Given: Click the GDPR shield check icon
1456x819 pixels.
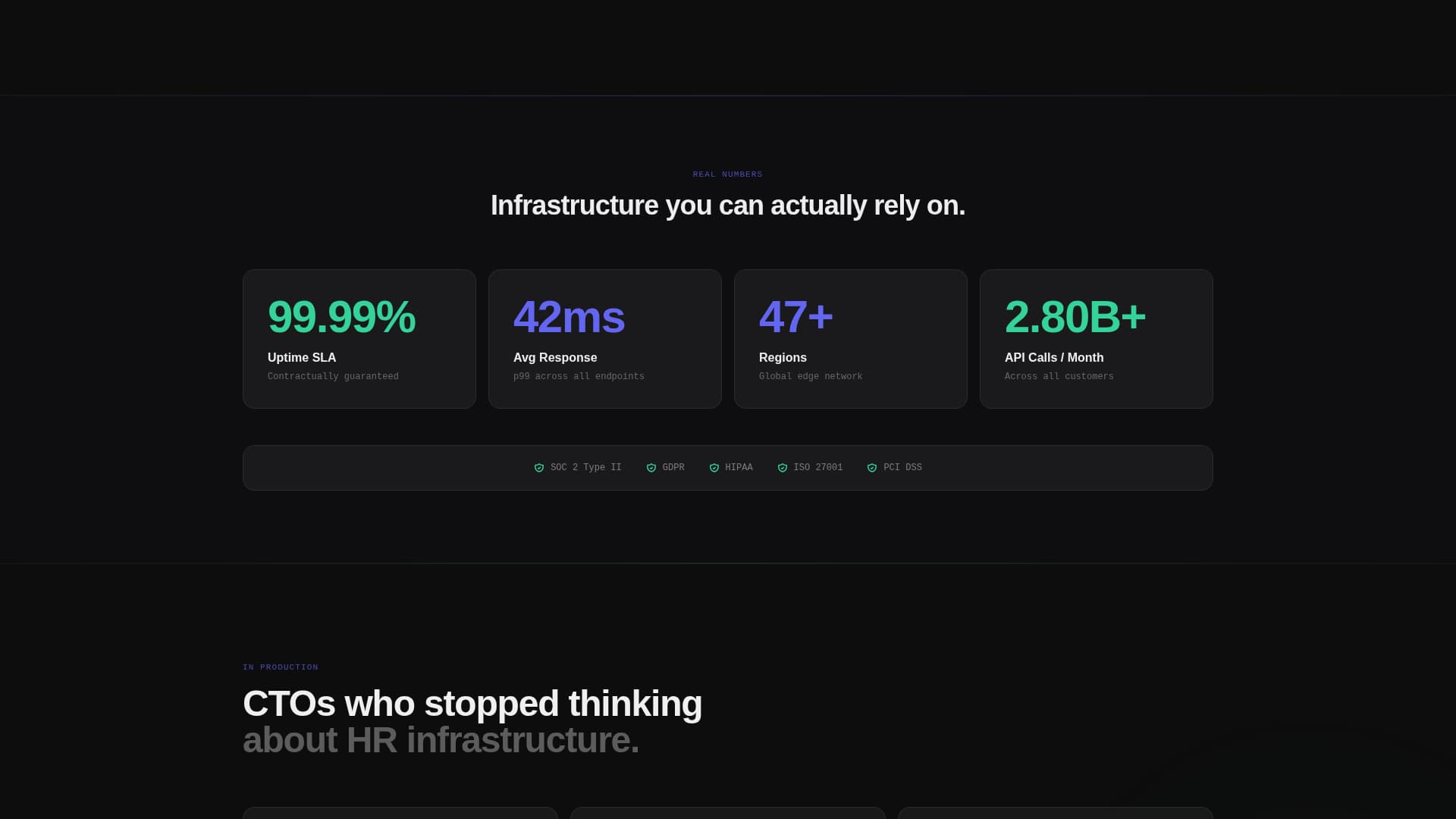Looking at the screenshot, I should tap(651, 468).
